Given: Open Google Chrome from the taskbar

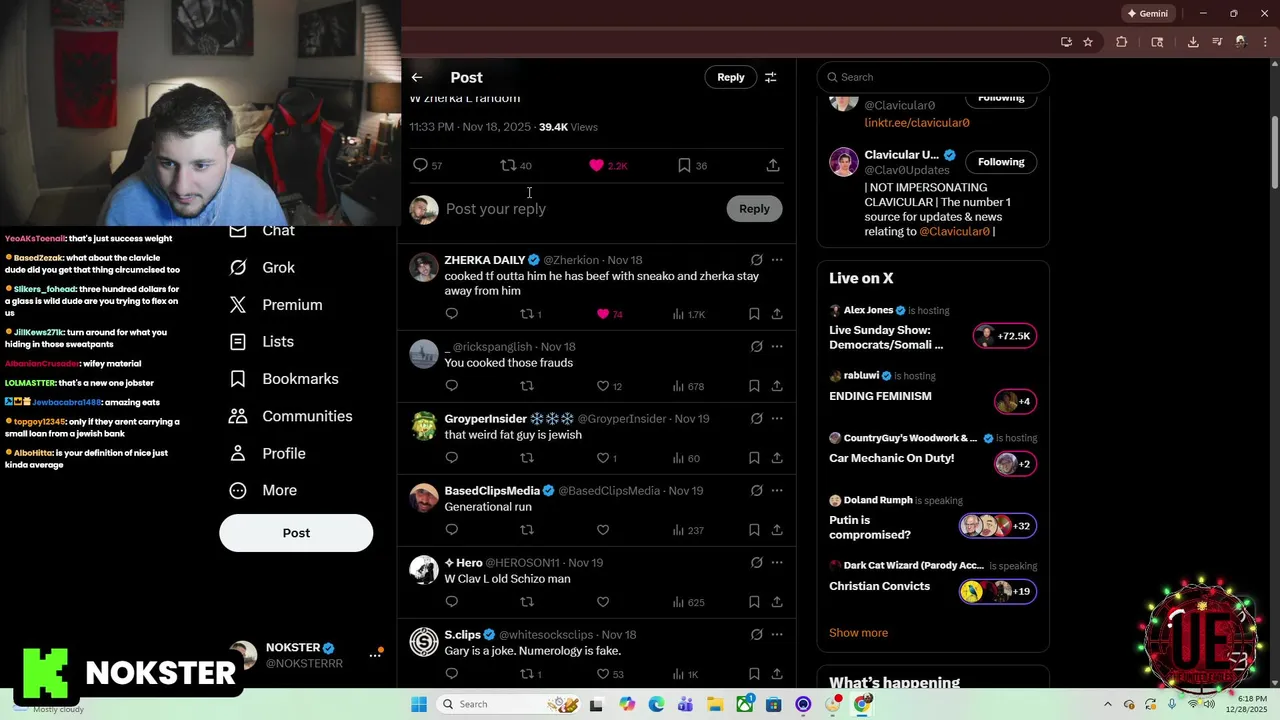Looking at the screenshot, I should tap(861, 704).
